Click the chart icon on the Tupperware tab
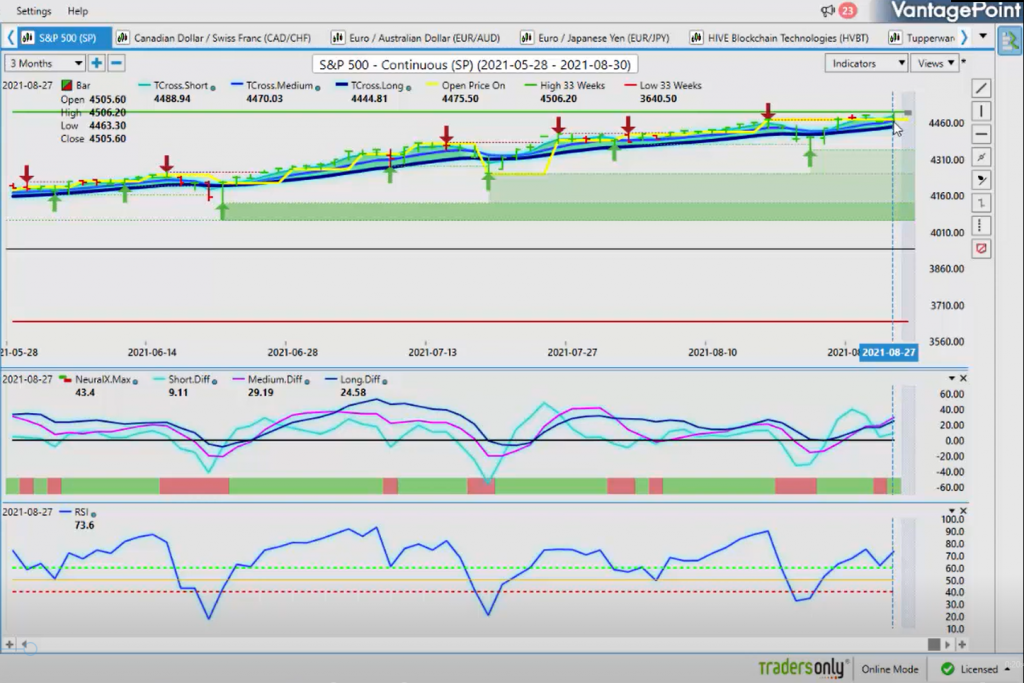 pyautogui.click(x=895, y=38)
